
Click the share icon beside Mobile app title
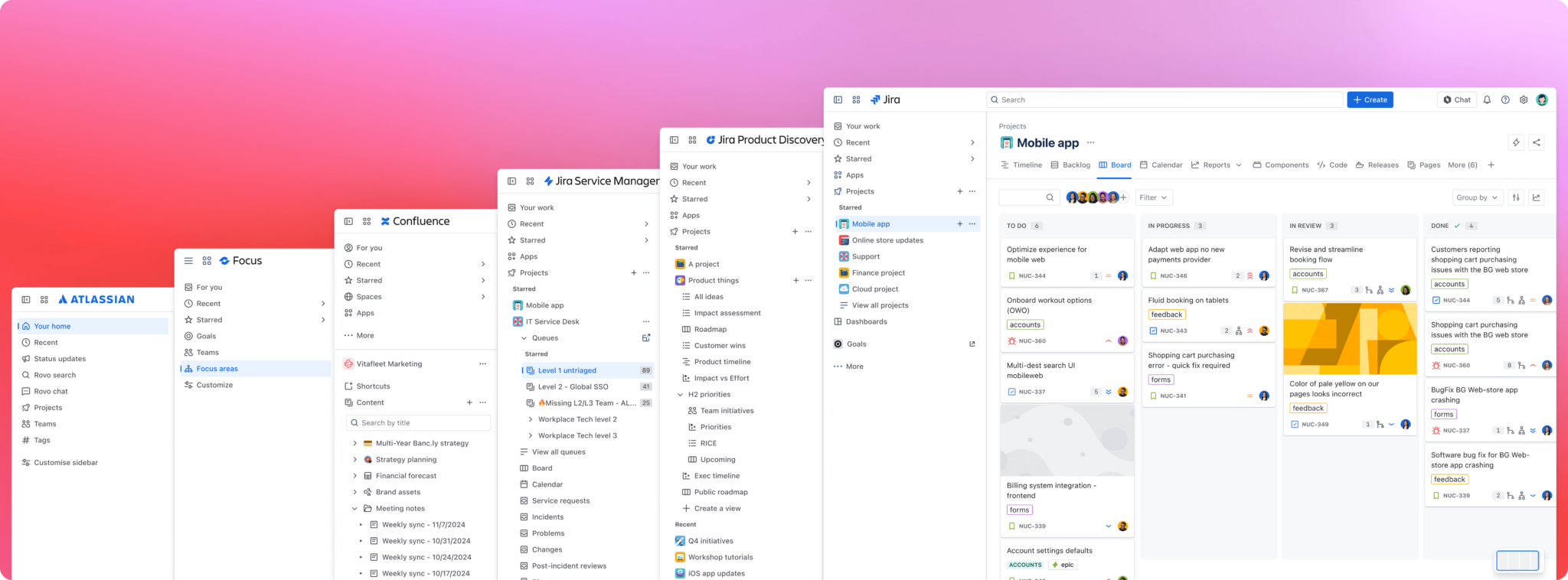[x=1536, y=142]
